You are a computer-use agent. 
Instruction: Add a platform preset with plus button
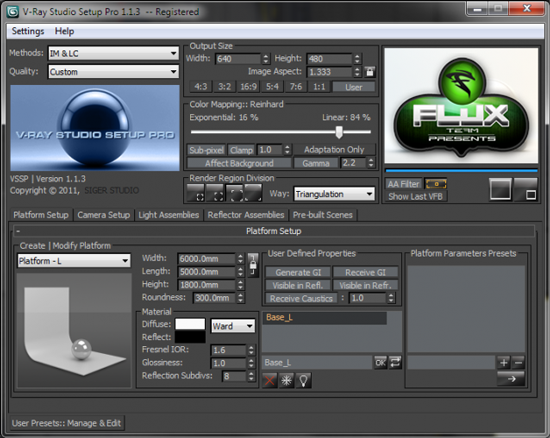tap(504, 362)
